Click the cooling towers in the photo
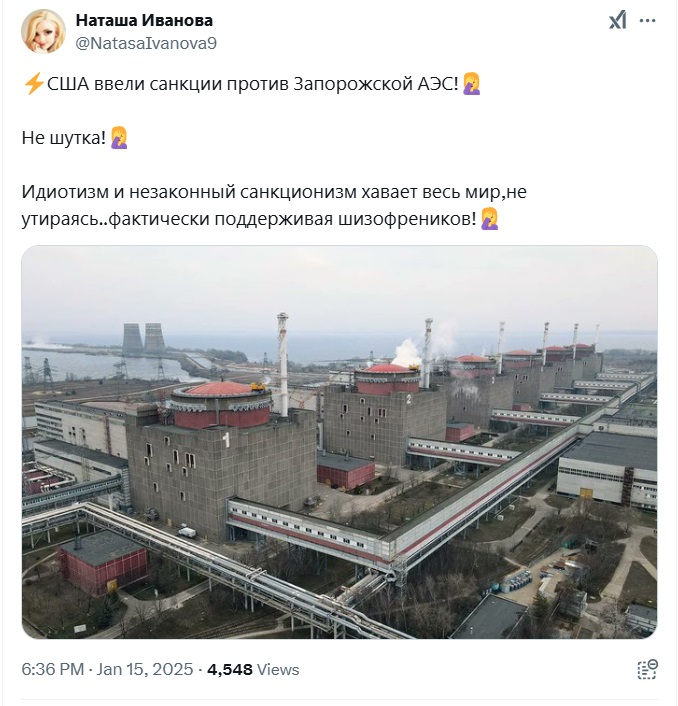The image size is (678, 706). click(144, 339)
